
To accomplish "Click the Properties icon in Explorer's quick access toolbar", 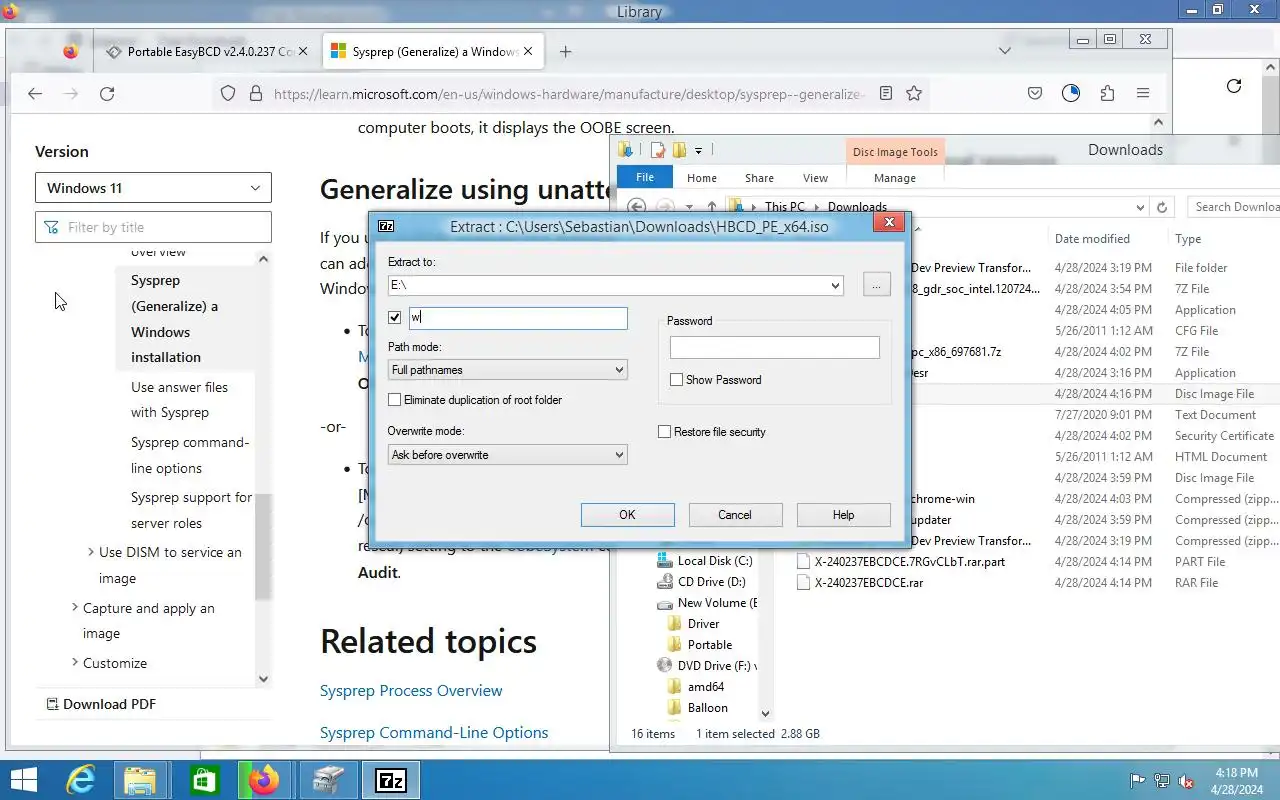I will 658,150.
